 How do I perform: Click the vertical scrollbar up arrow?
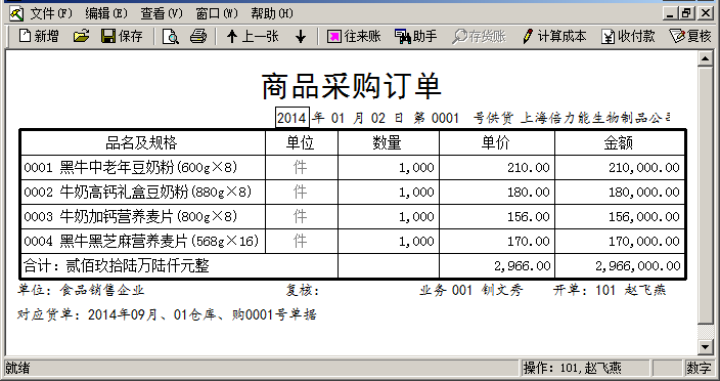click(x=705, y=59)
